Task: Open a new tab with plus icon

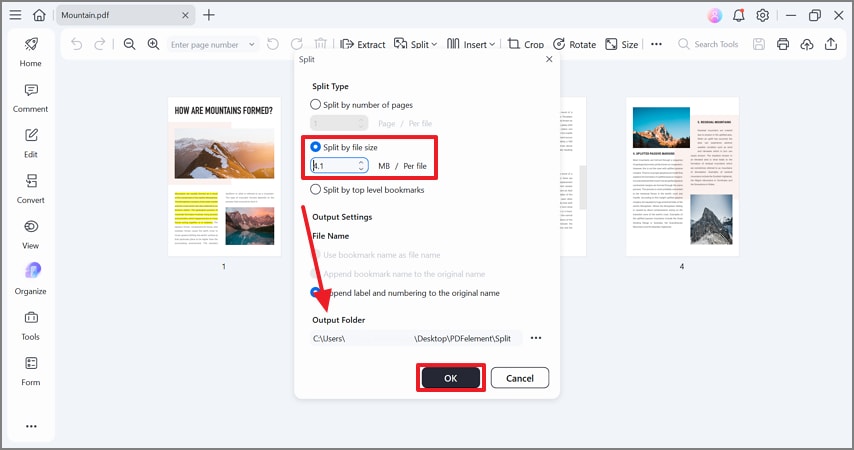Action: point(209,15)
